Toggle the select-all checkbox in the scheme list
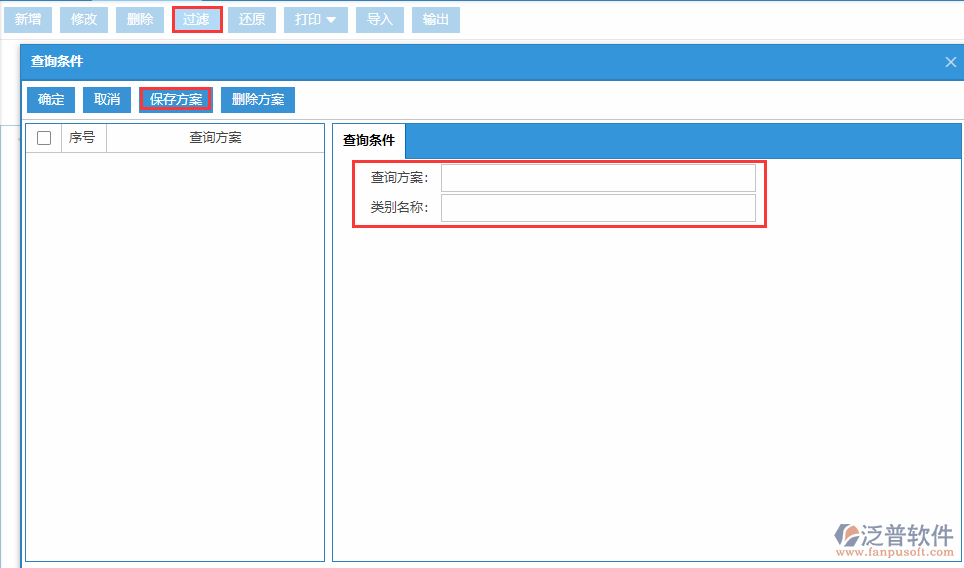 (44, 138)
